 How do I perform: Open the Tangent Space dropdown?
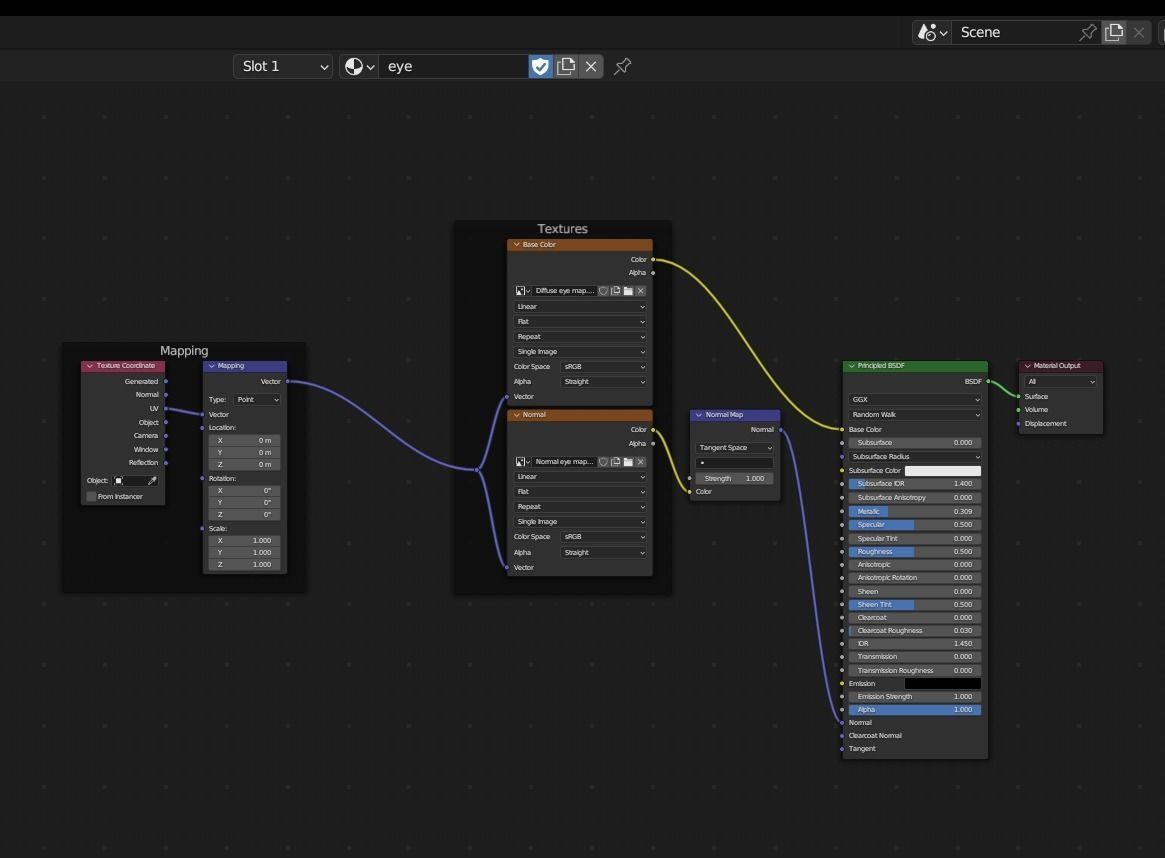(x=735, y=448)
